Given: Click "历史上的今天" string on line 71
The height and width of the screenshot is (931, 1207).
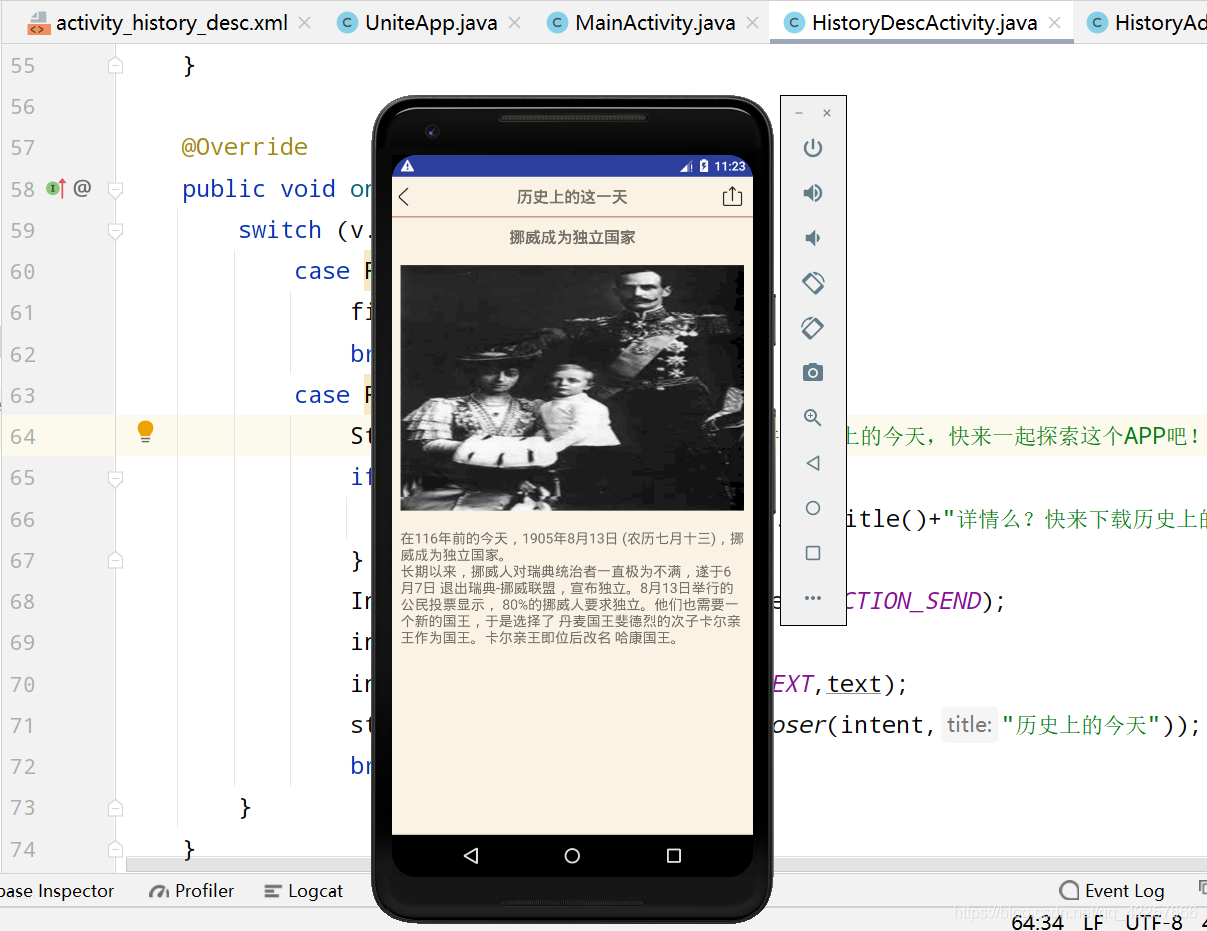Looking at the screenshot, I should click(1082, 725).
